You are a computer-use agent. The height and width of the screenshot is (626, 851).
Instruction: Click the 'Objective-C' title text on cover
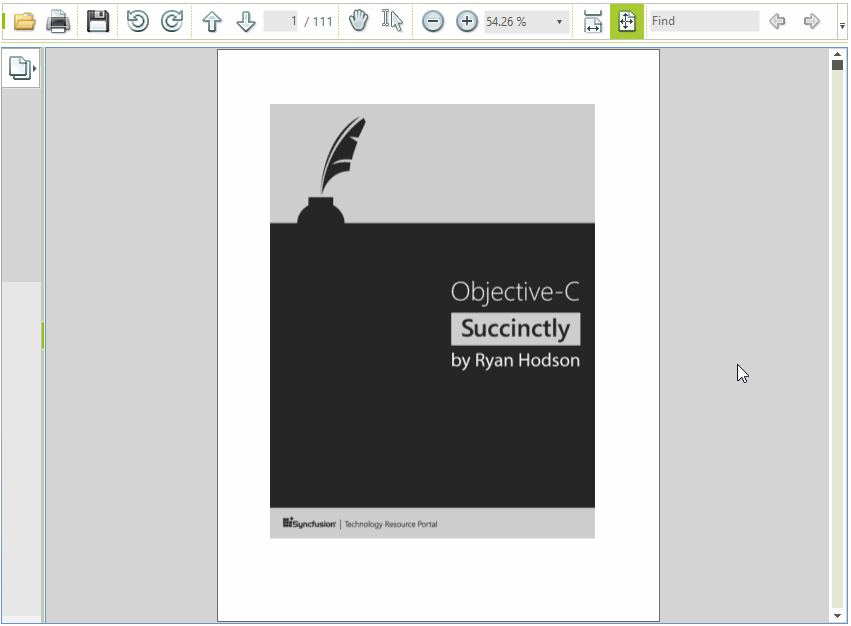point(515,292)
